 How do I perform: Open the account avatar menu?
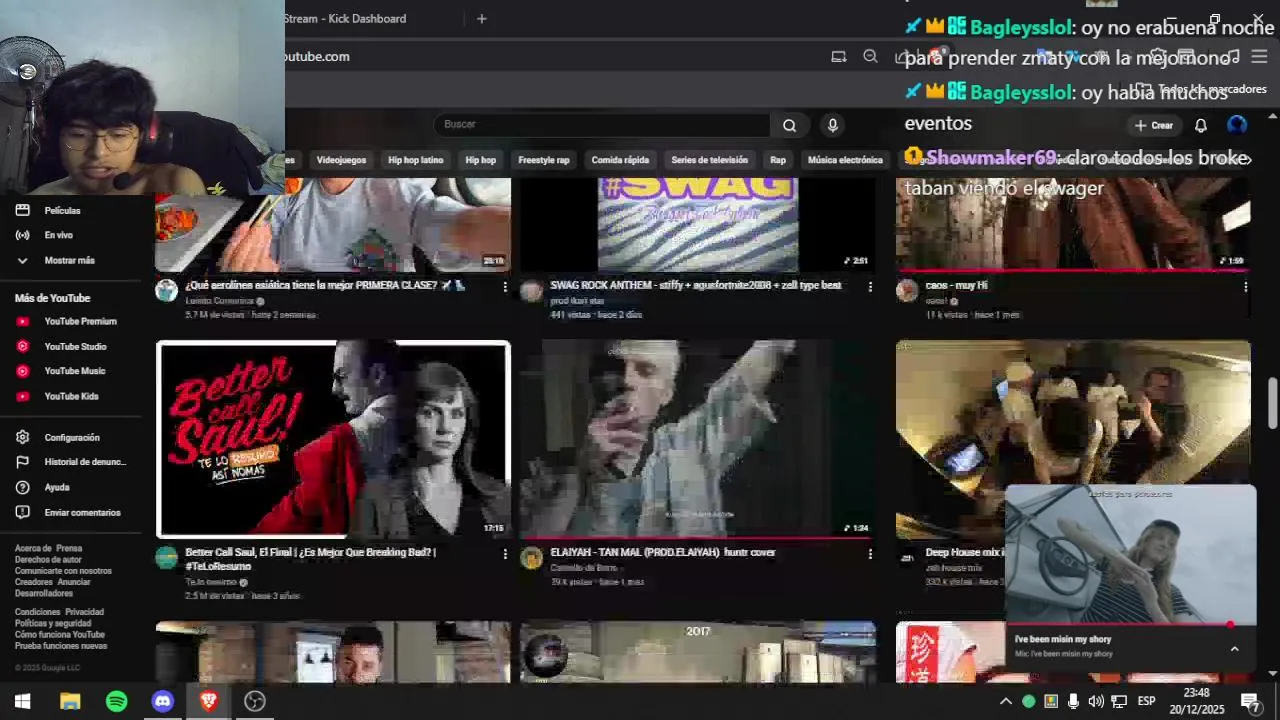1237,125
